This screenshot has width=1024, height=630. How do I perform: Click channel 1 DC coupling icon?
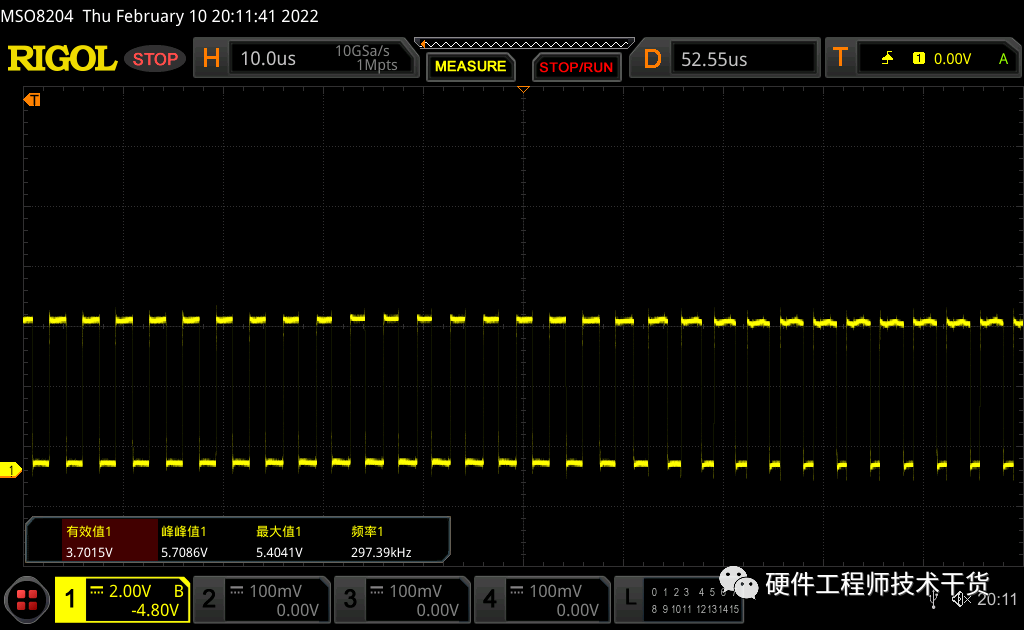click(x=97, y=591)
